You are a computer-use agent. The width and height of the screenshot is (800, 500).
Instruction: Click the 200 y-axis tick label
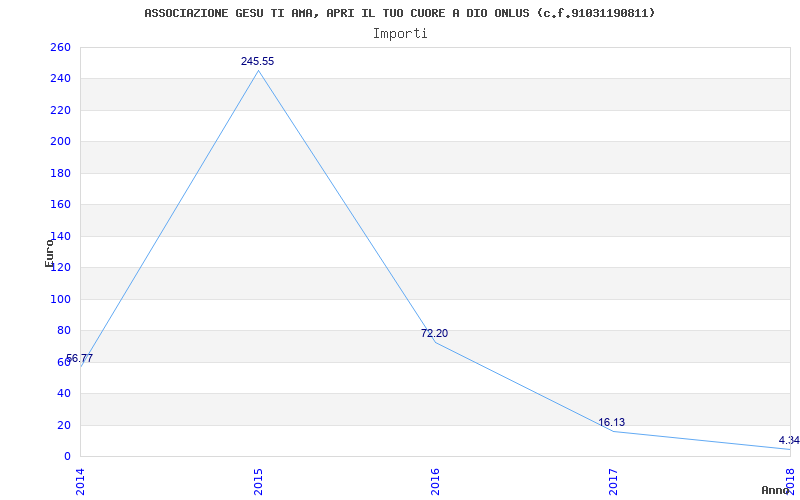tap(60, 142)
